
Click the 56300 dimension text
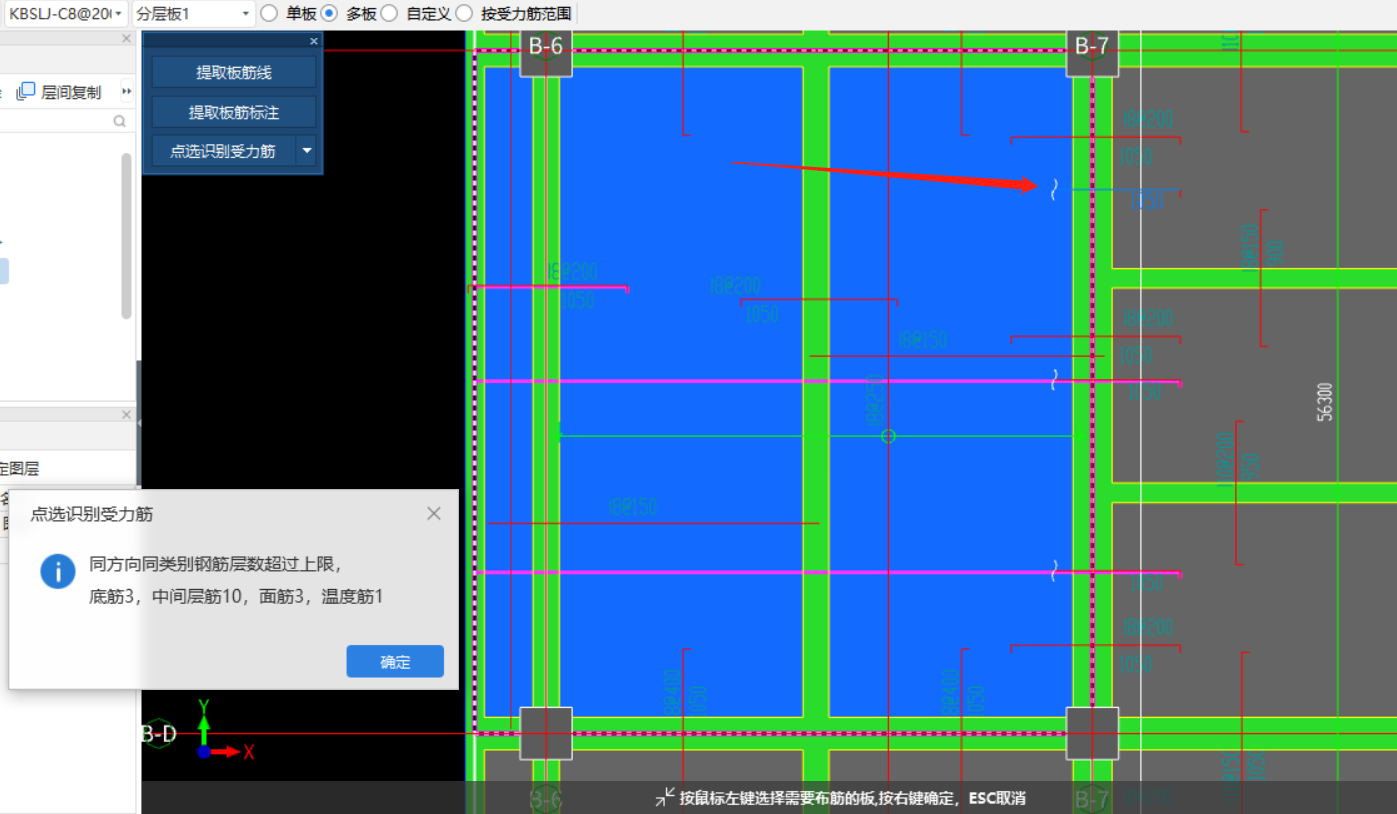[1325, 402]
